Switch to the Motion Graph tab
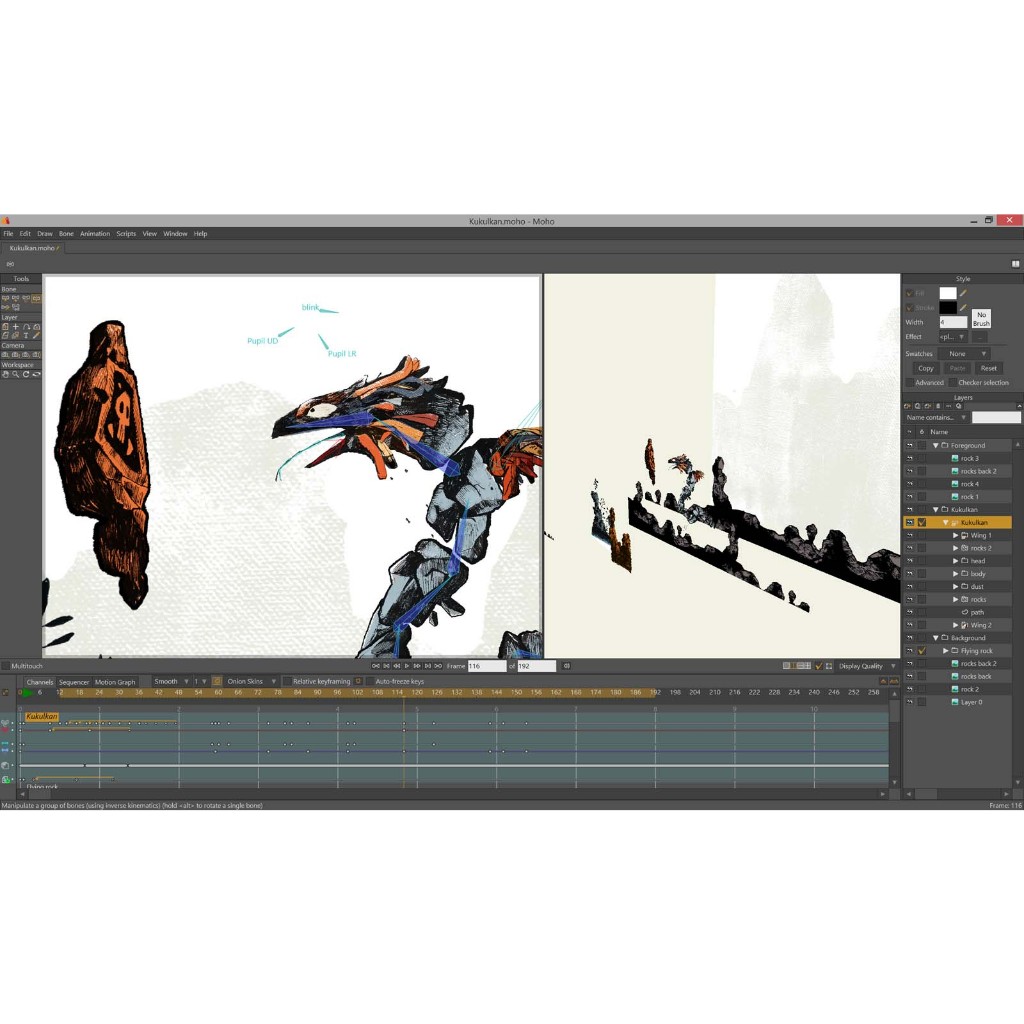The image size is (1024, 1024). point(115,682)
